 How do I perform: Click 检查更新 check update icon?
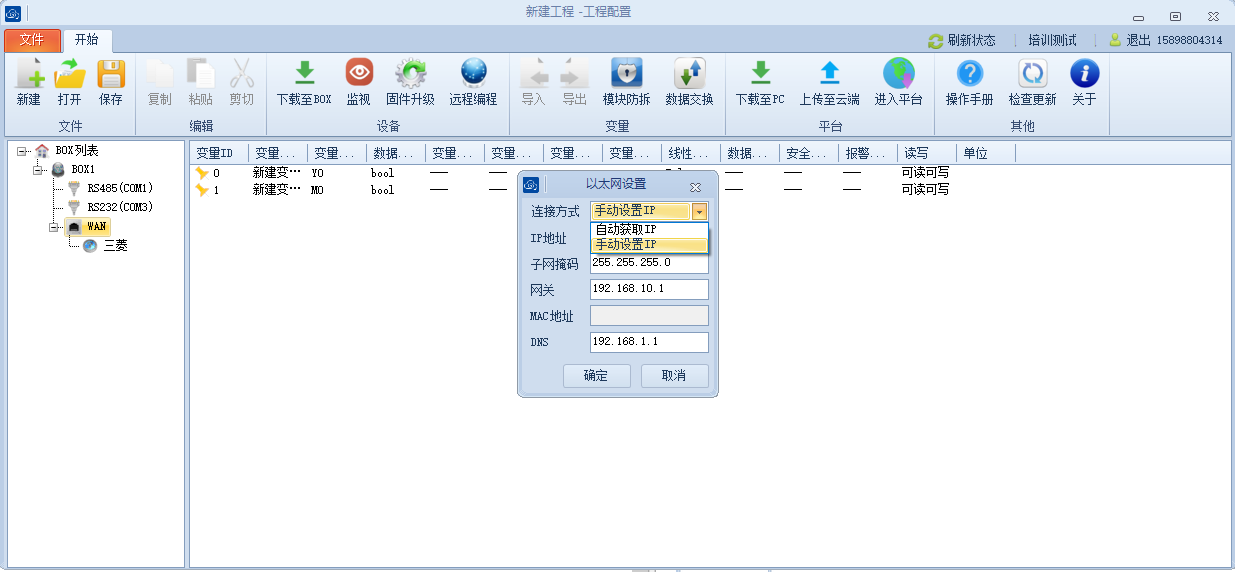pos(1032,74)
